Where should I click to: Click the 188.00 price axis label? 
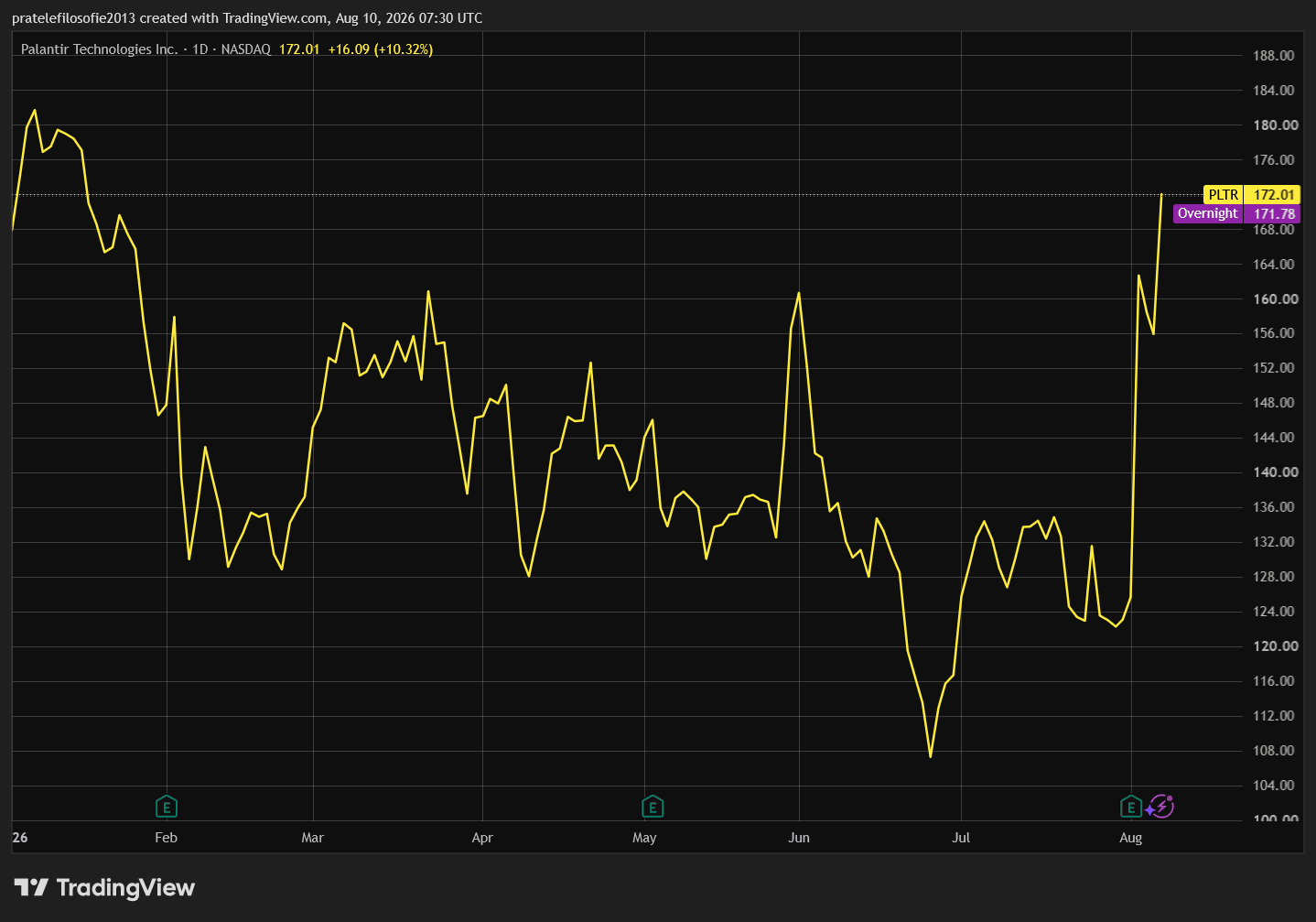(1274, 56)
